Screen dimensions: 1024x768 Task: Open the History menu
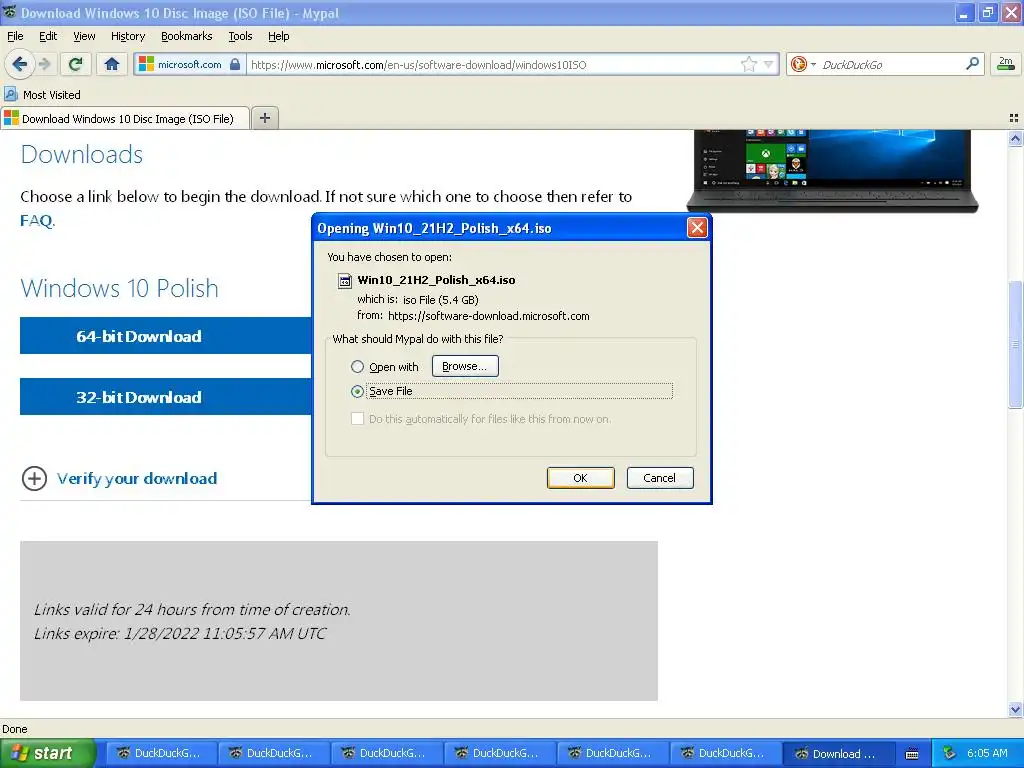[x=128, y=36]
